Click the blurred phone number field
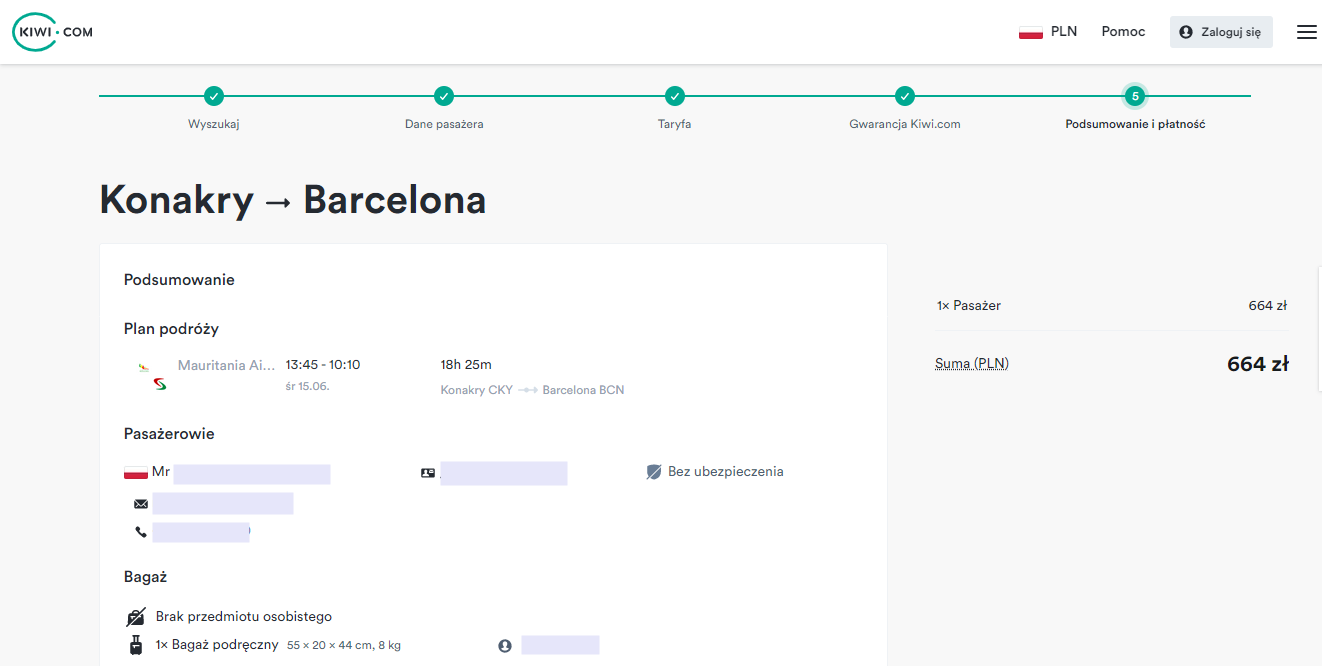The width and height of the screenshot is (1322, 666). (201, 532)
